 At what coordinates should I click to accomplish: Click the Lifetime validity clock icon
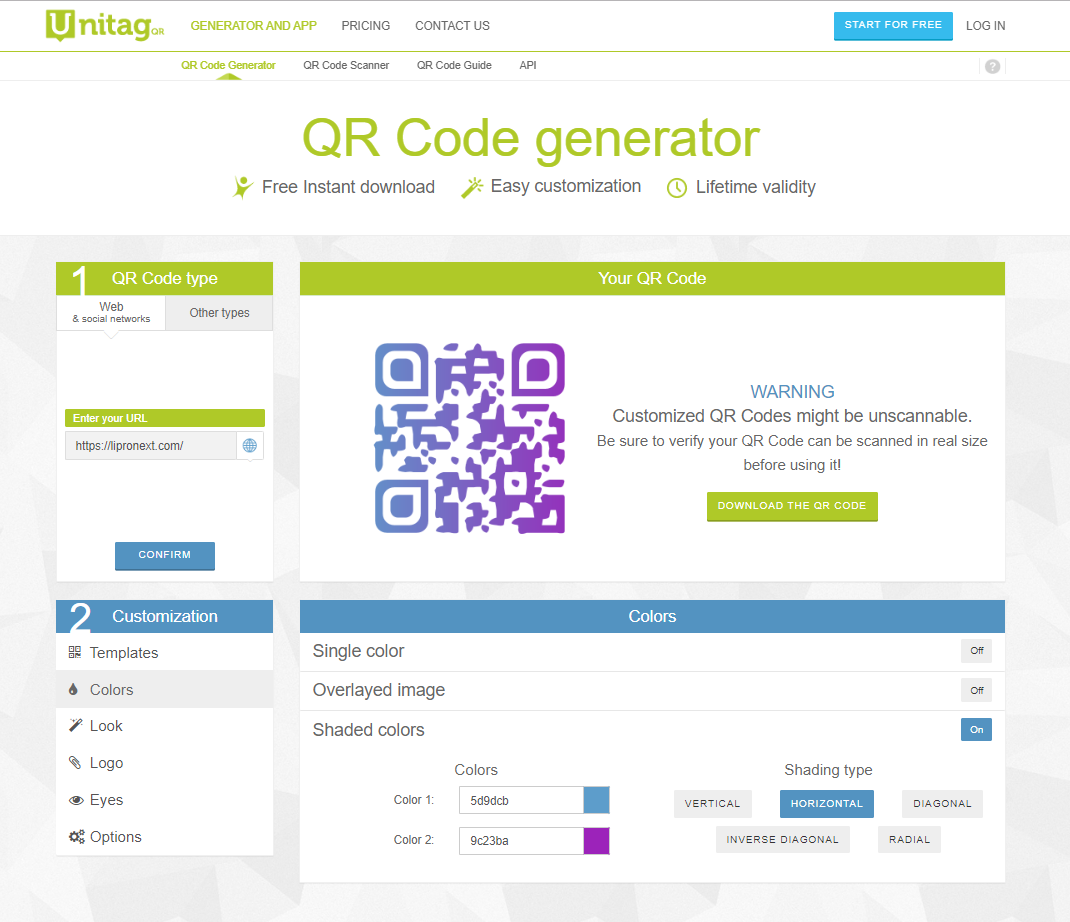coord(676,188)
